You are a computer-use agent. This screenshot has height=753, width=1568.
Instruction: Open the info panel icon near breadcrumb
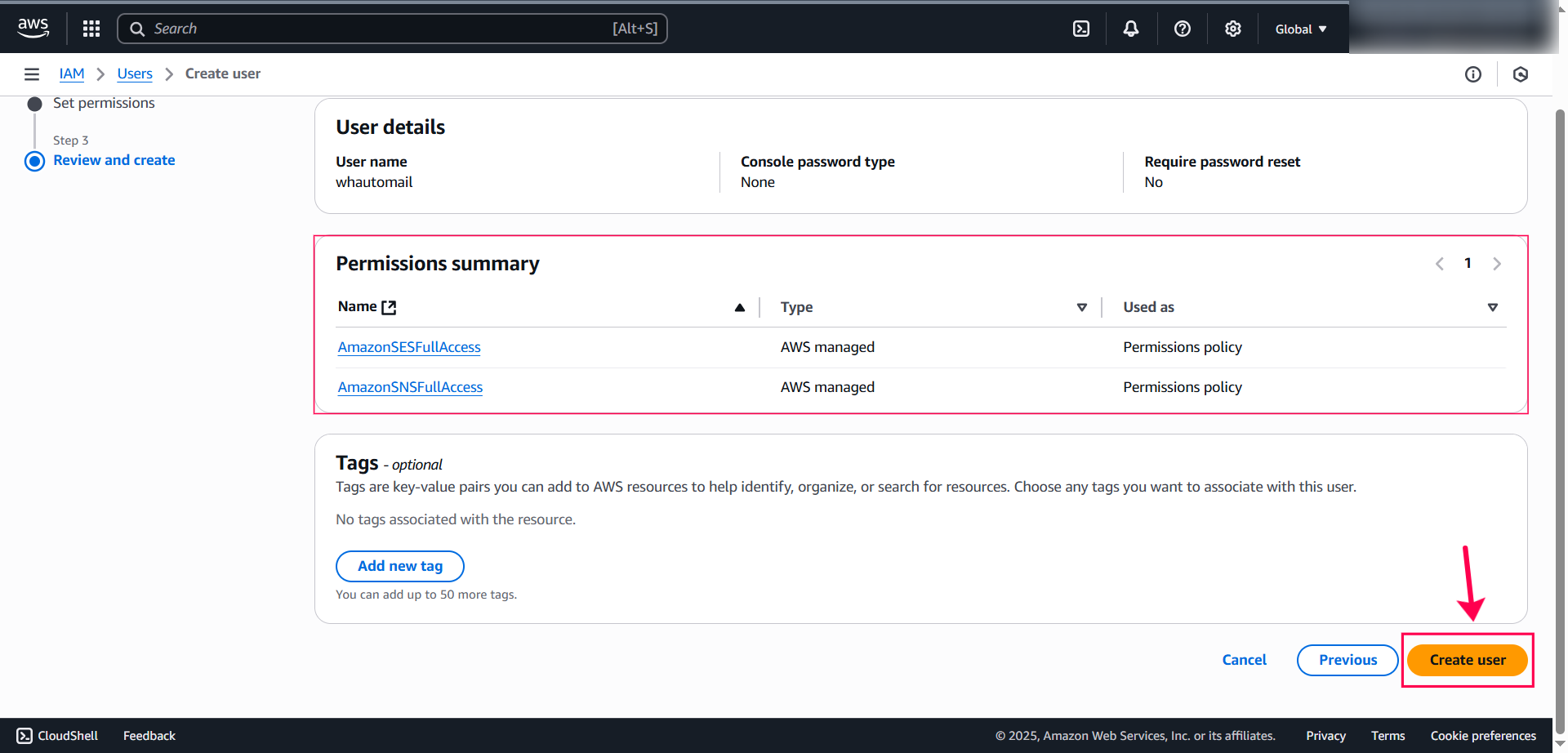click(x=1473, y=74)
